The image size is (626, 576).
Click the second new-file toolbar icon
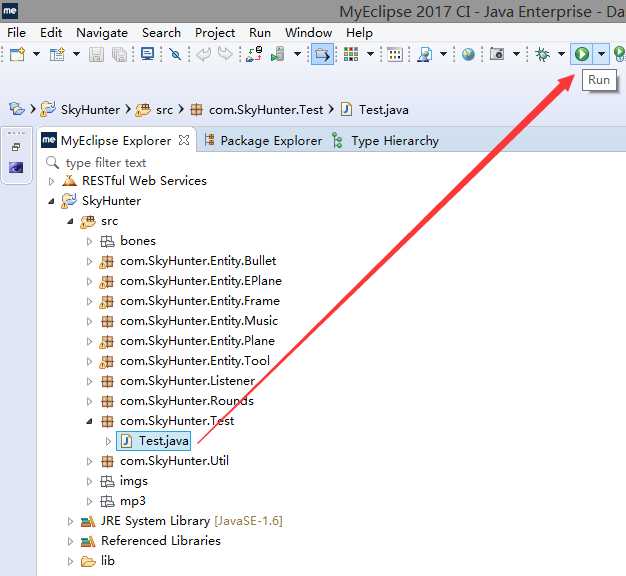coord(57,54)
